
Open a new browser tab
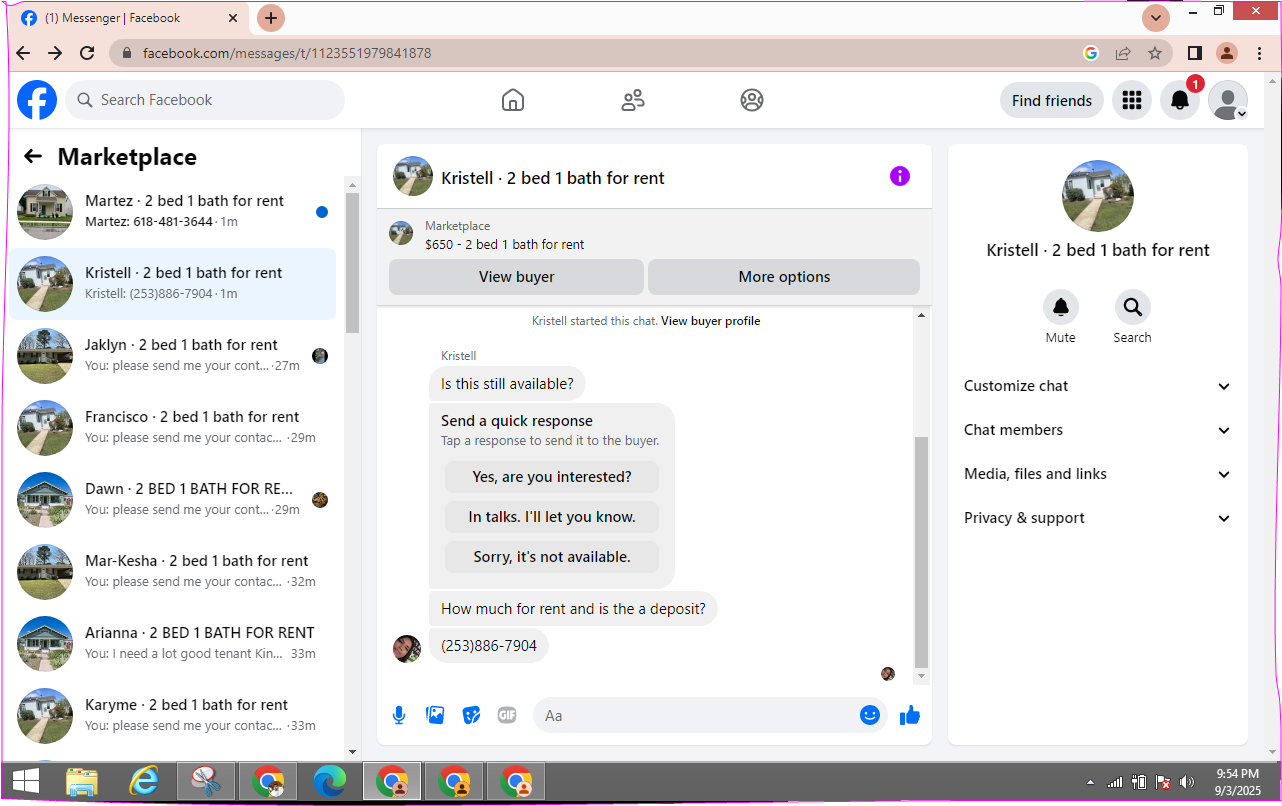(271, 18)
